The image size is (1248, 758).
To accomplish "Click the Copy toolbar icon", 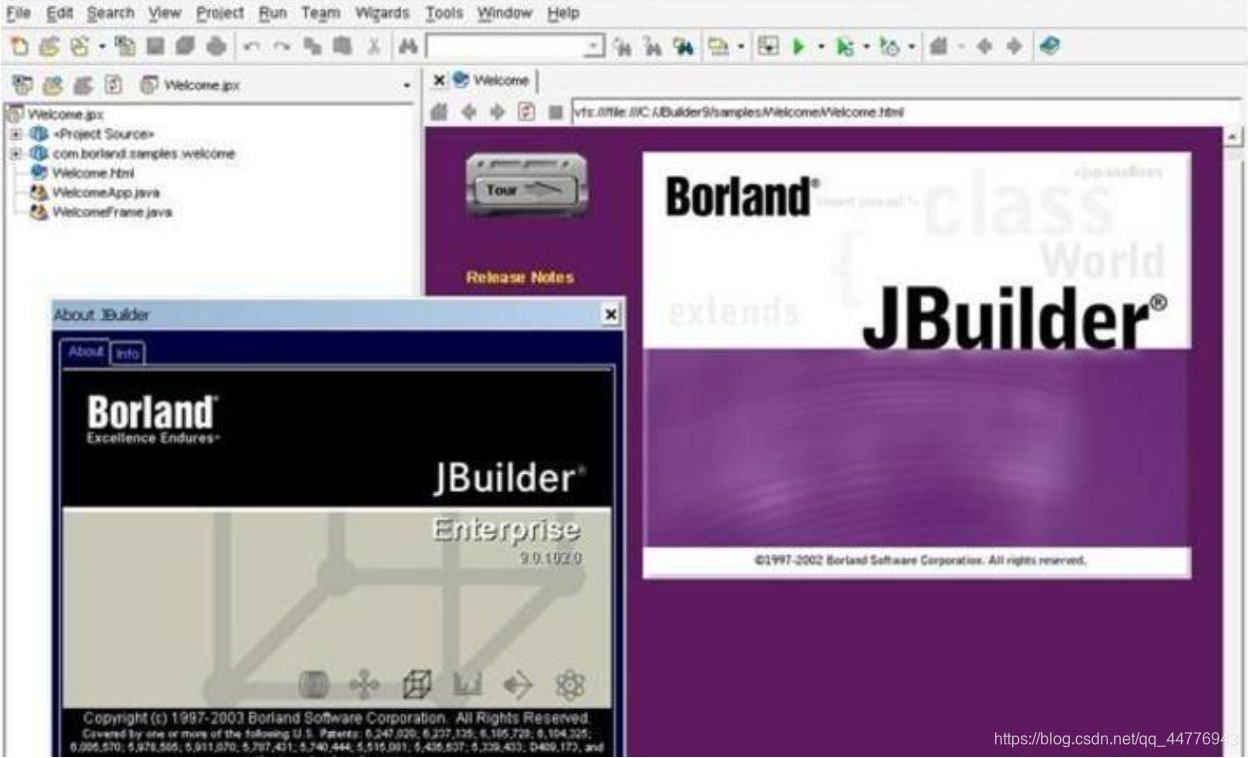I will pos(313,46).
